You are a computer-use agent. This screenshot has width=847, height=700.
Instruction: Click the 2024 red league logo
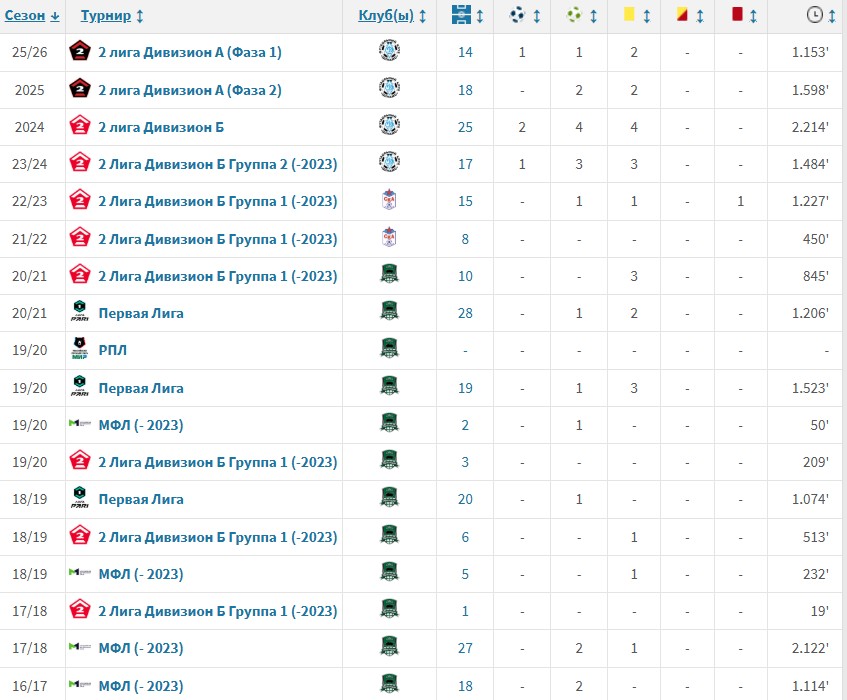79,125
